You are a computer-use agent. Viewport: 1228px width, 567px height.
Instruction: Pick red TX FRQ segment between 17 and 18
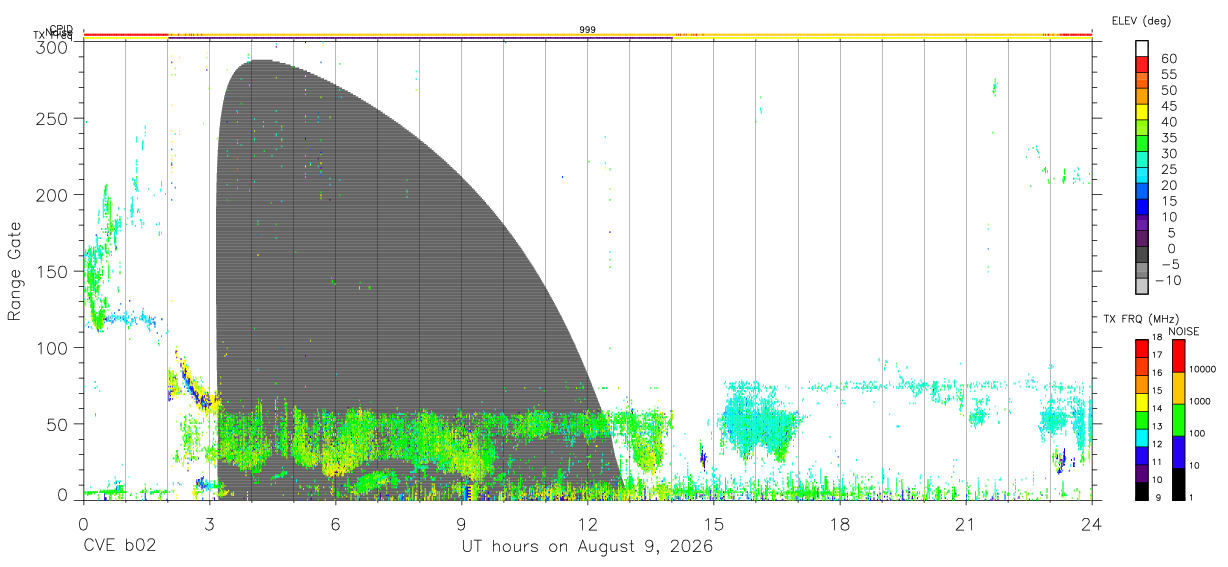click(1142, 349)
